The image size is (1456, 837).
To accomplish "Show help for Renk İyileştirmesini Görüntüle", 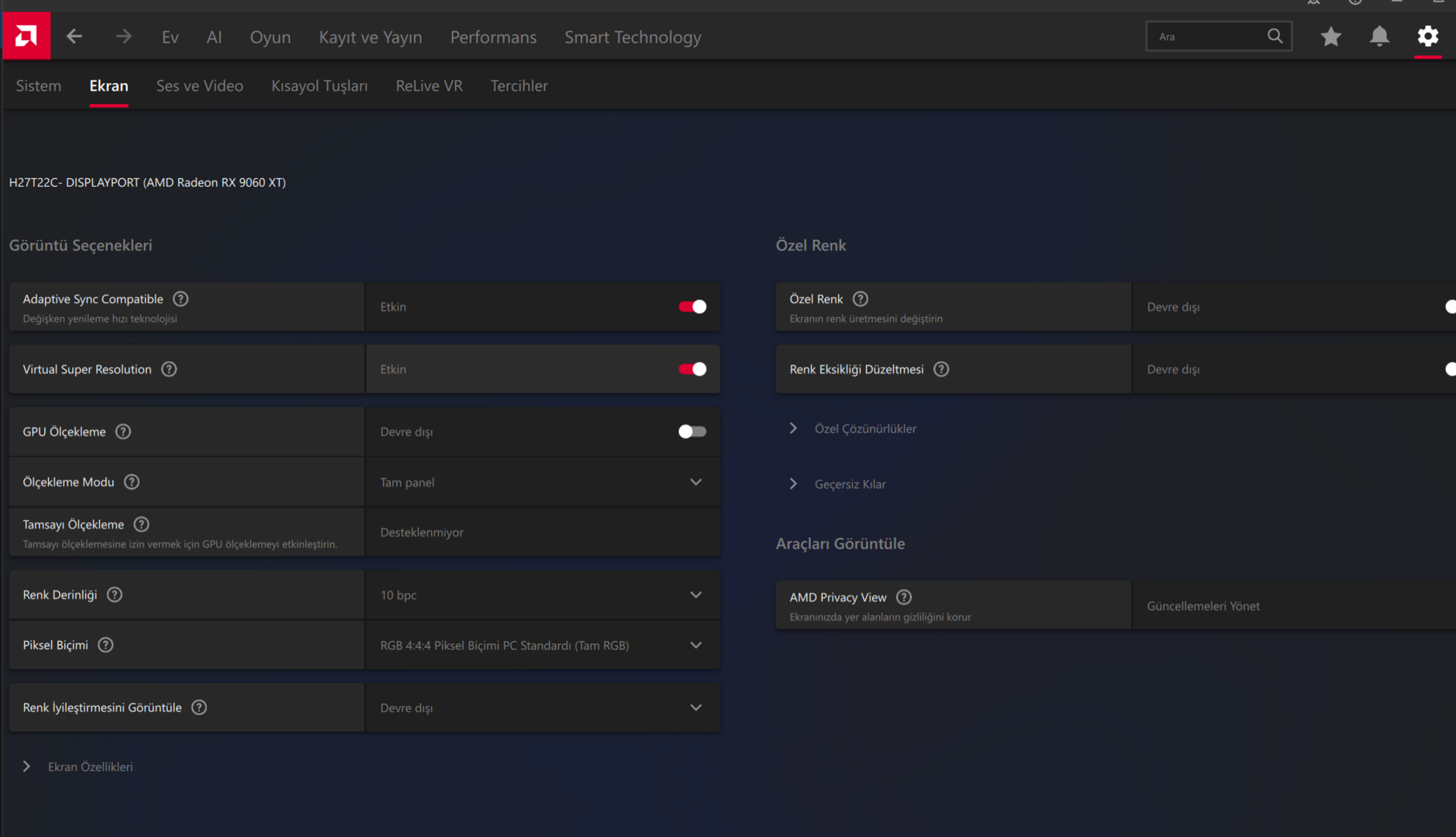I will click(x=199, y=708).
